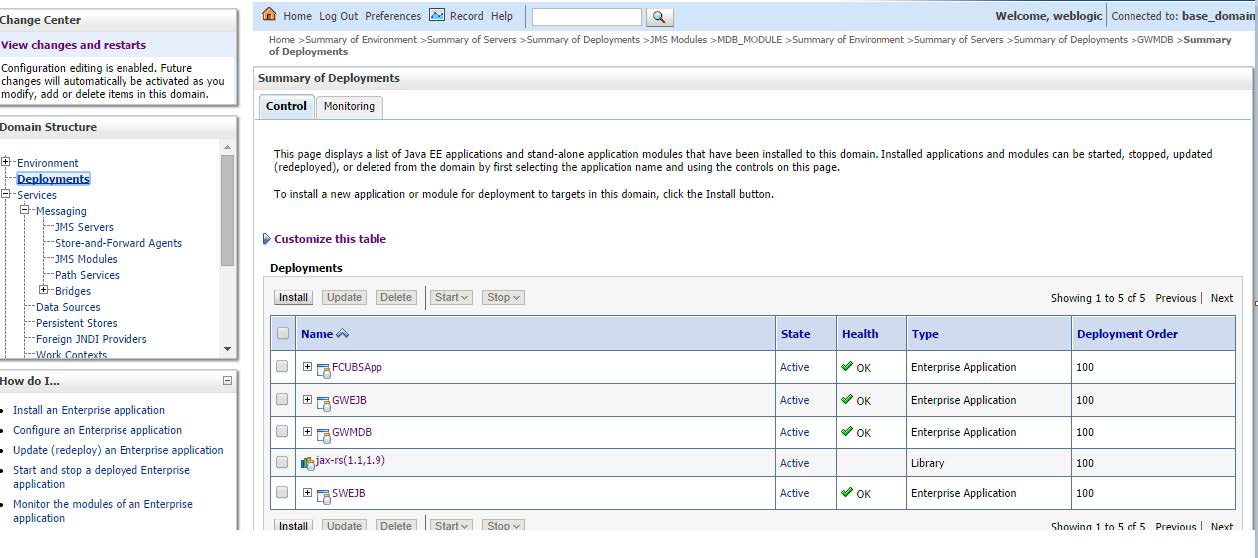Click the OK checkmark in FCUBSApp row

coord(847,367)
